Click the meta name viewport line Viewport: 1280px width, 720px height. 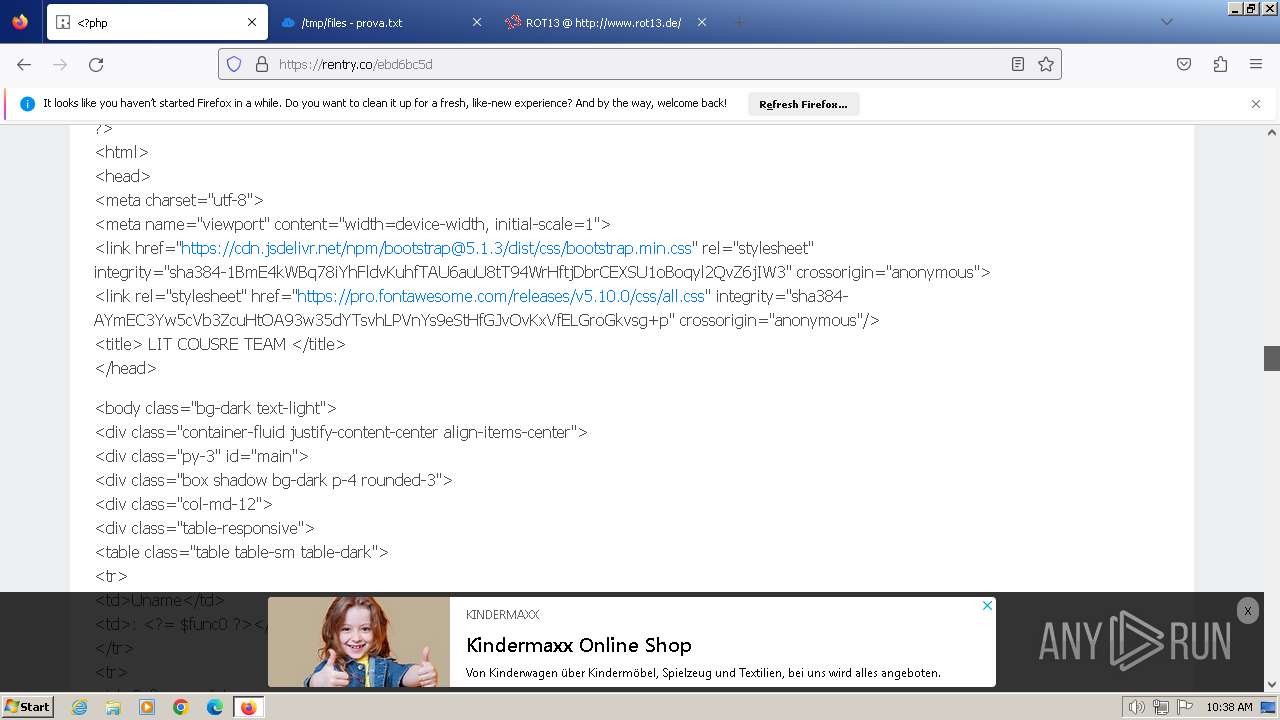pyautogui.click(x=353, y=224)
